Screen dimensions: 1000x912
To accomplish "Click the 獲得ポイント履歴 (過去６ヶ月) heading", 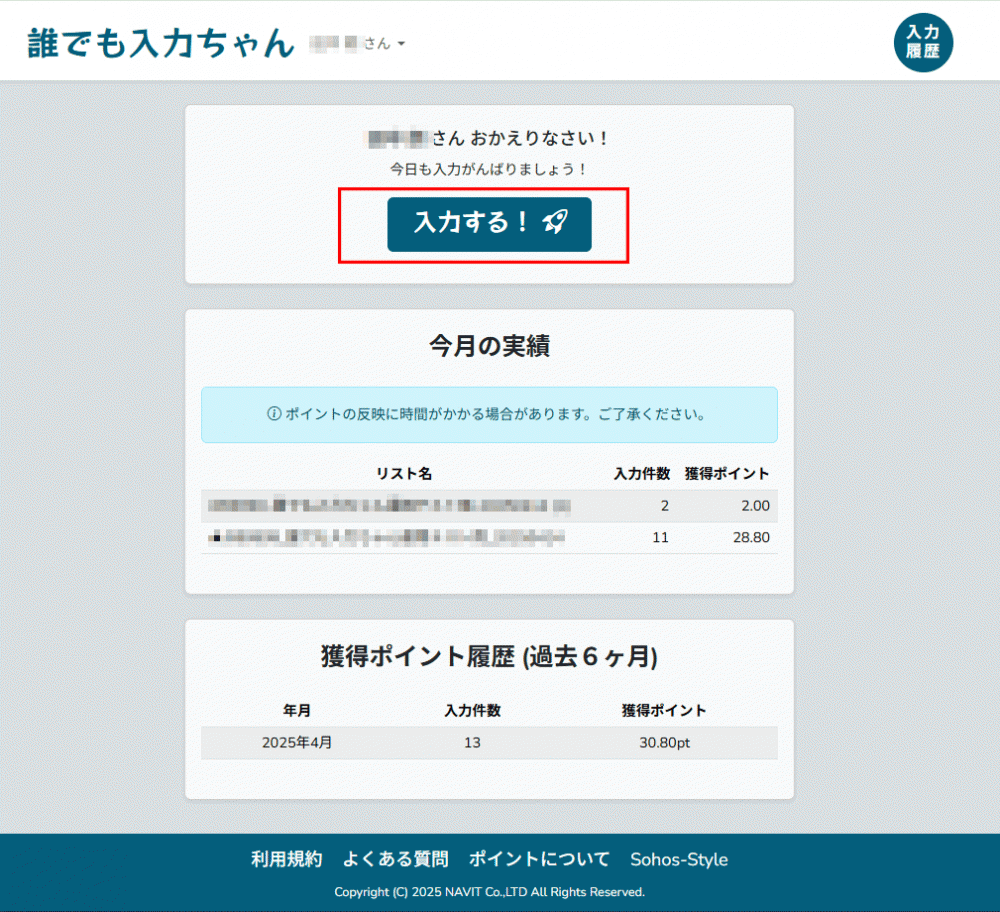I will click(489, 656).
